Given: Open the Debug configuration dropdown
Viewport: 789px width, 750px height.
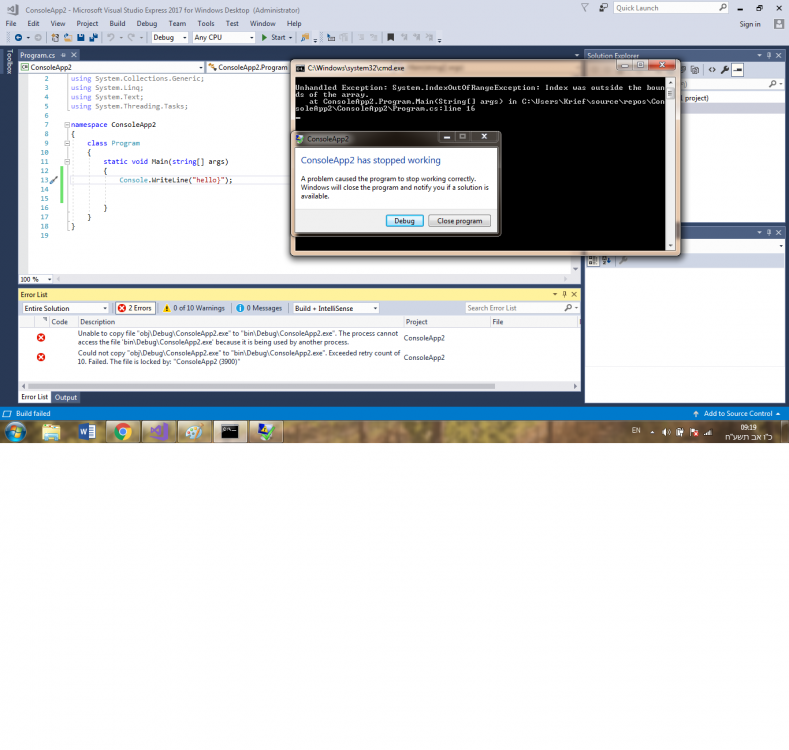Looking at the screenshot, I should click(168, 37).
